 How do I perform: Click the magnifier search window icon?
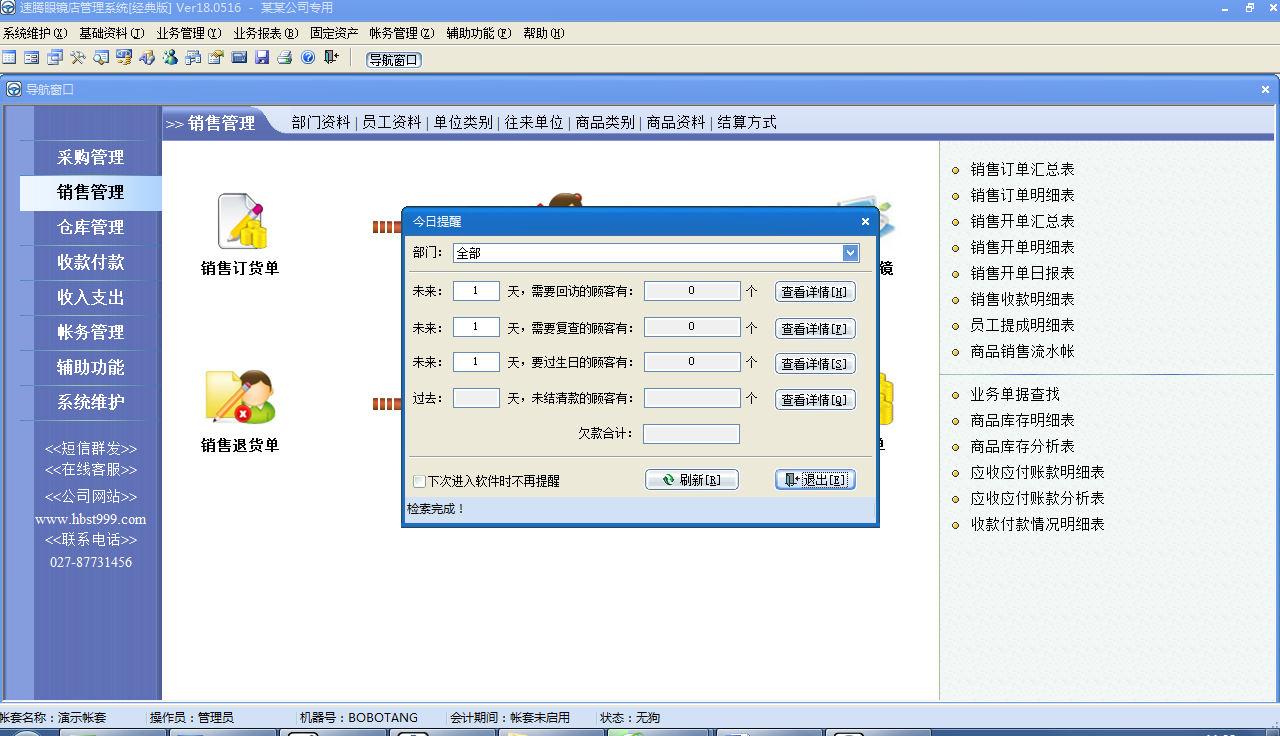[x=101, y=58]
